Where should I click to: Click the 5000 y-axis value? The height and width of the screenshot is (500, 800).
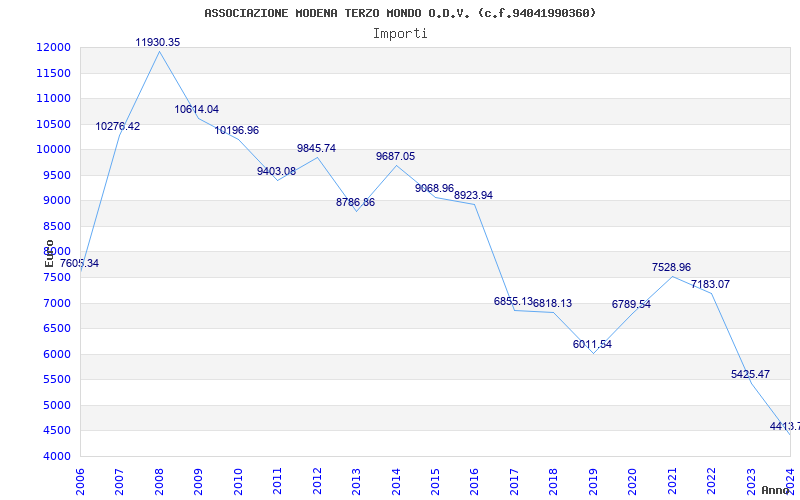point(56,406)
